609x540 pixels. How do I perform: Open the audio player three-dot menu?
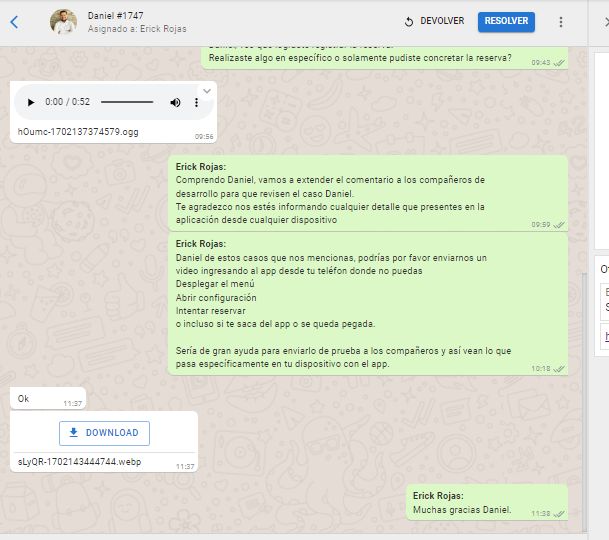(x=198, y=103)
